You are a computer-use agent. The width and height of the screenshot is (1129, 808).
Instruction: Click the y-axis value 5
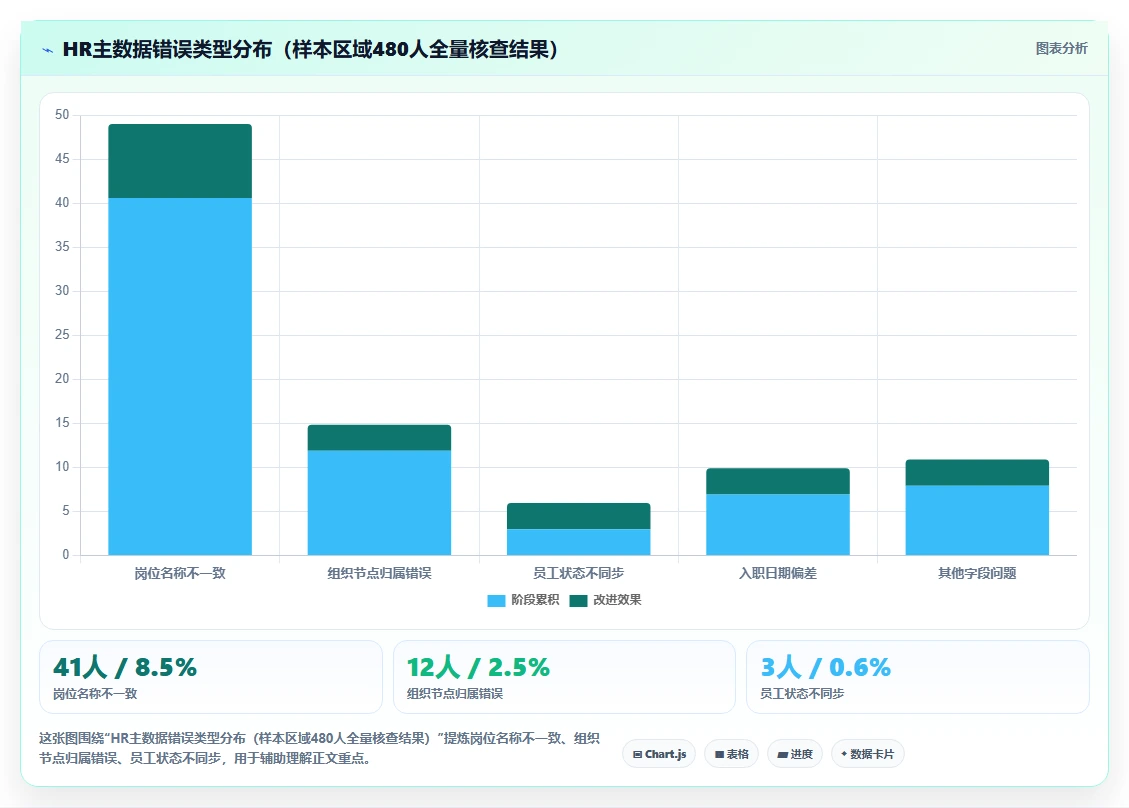point(66,511)
